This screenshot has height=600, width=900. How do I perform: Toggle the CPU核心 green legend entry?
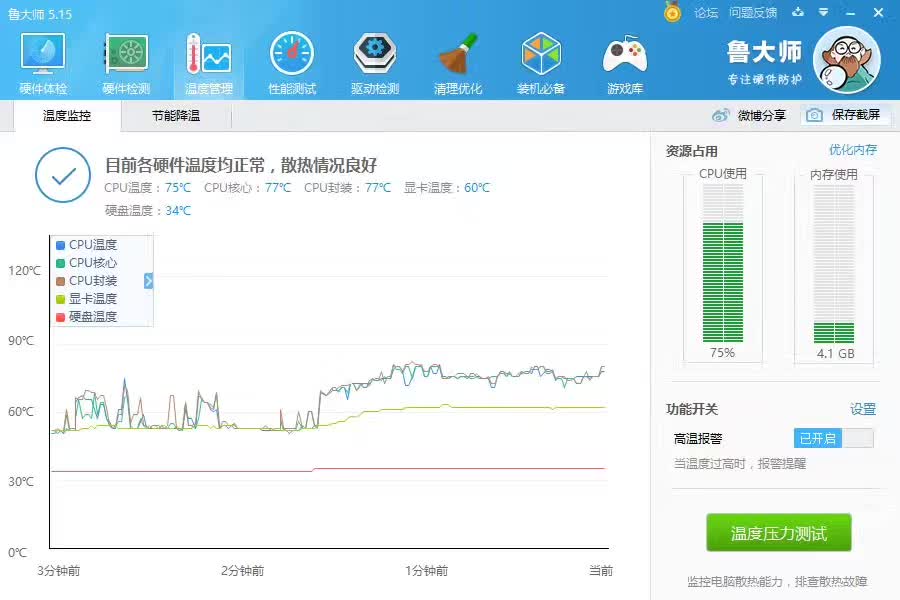87,263
